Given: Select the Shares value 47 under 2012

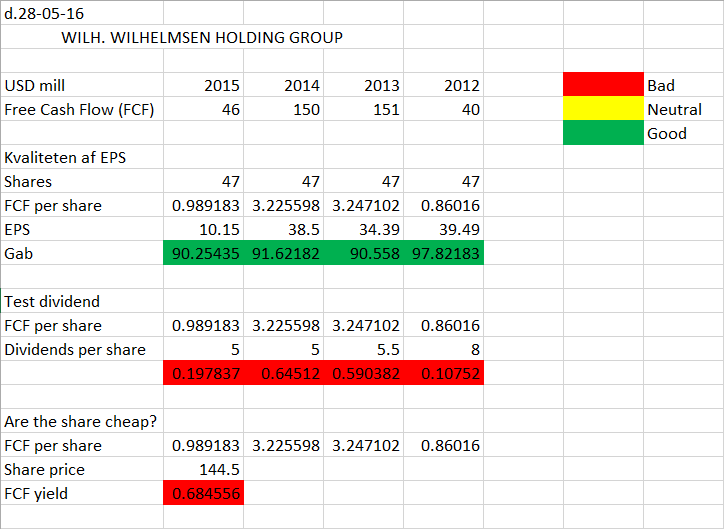Looking at the screenshot, I should (471, 181).
